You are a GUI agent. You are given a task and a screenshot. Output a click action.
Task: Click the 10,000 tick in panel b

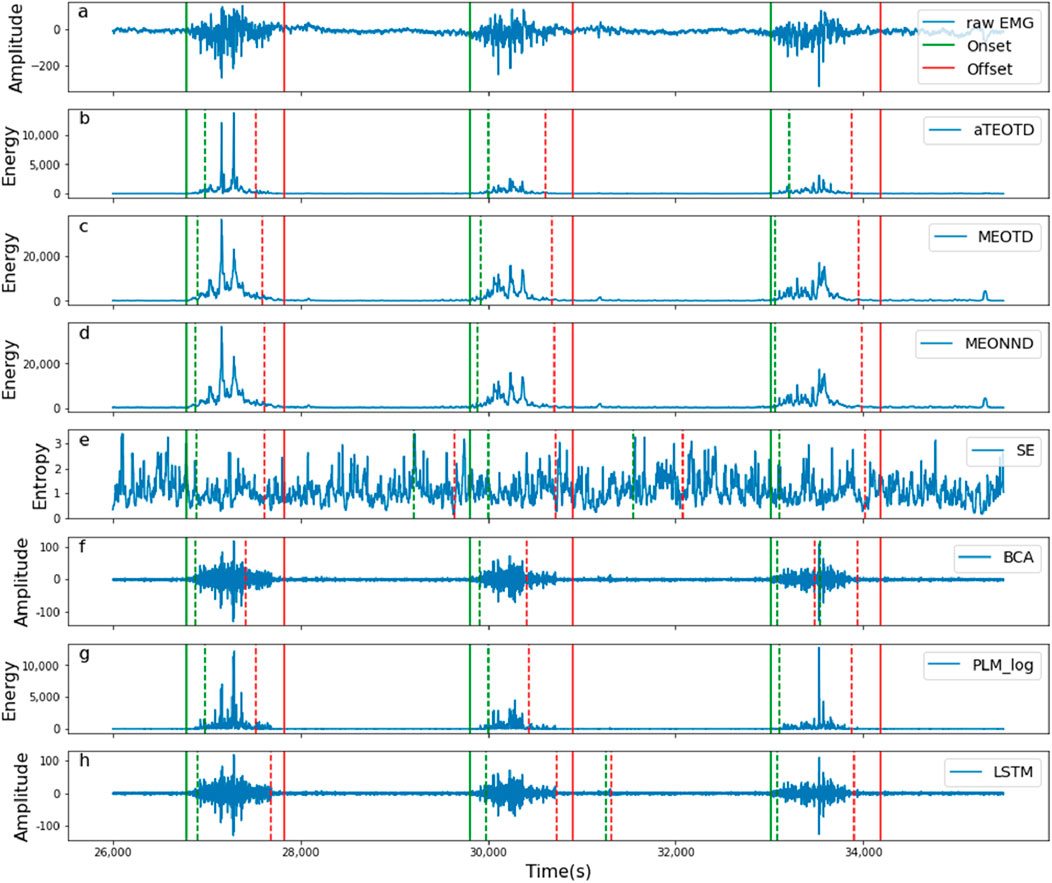click(x=42, y=136)
